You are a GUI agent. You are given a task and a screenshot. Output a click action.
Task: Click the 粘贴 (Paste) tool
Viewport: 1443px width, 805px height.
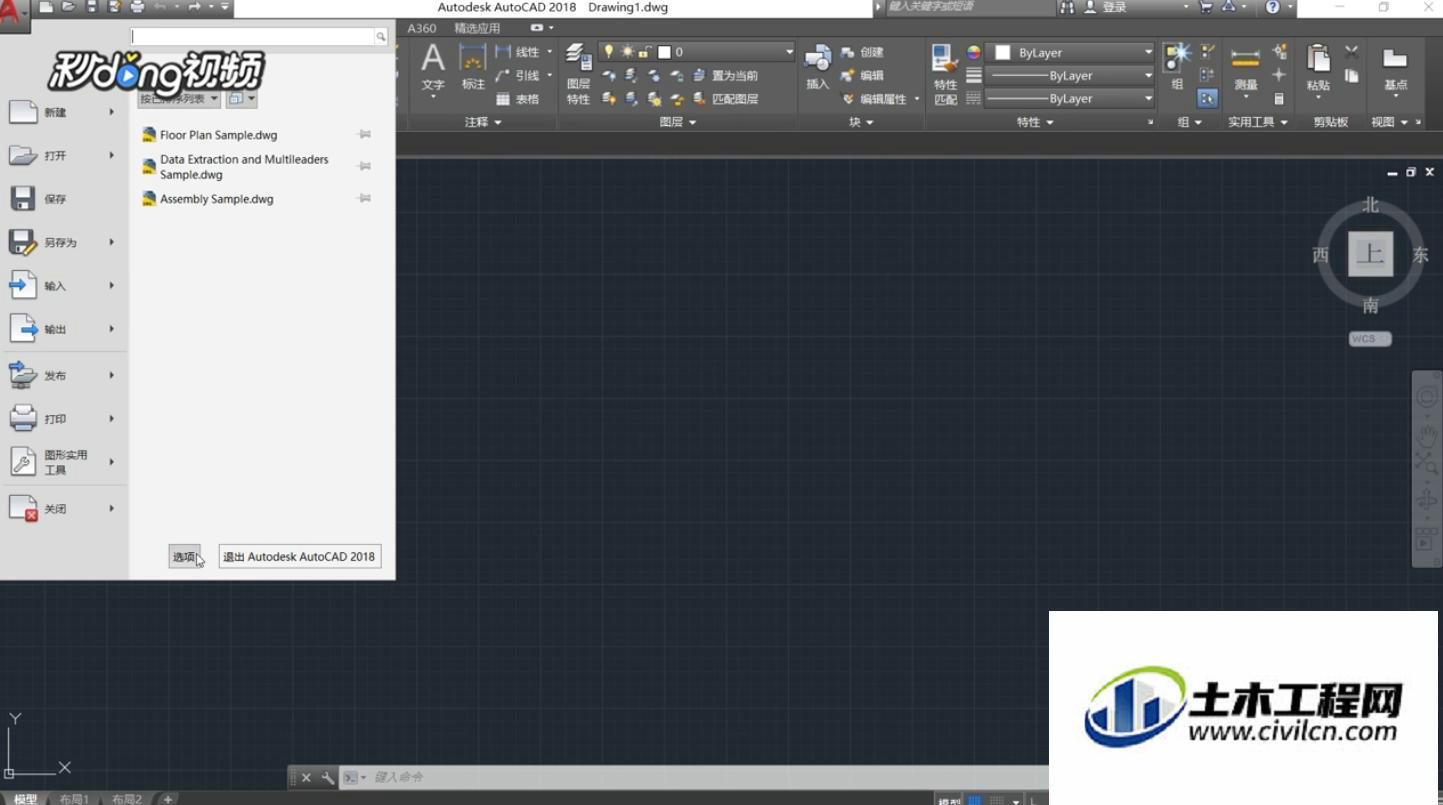1318,69
